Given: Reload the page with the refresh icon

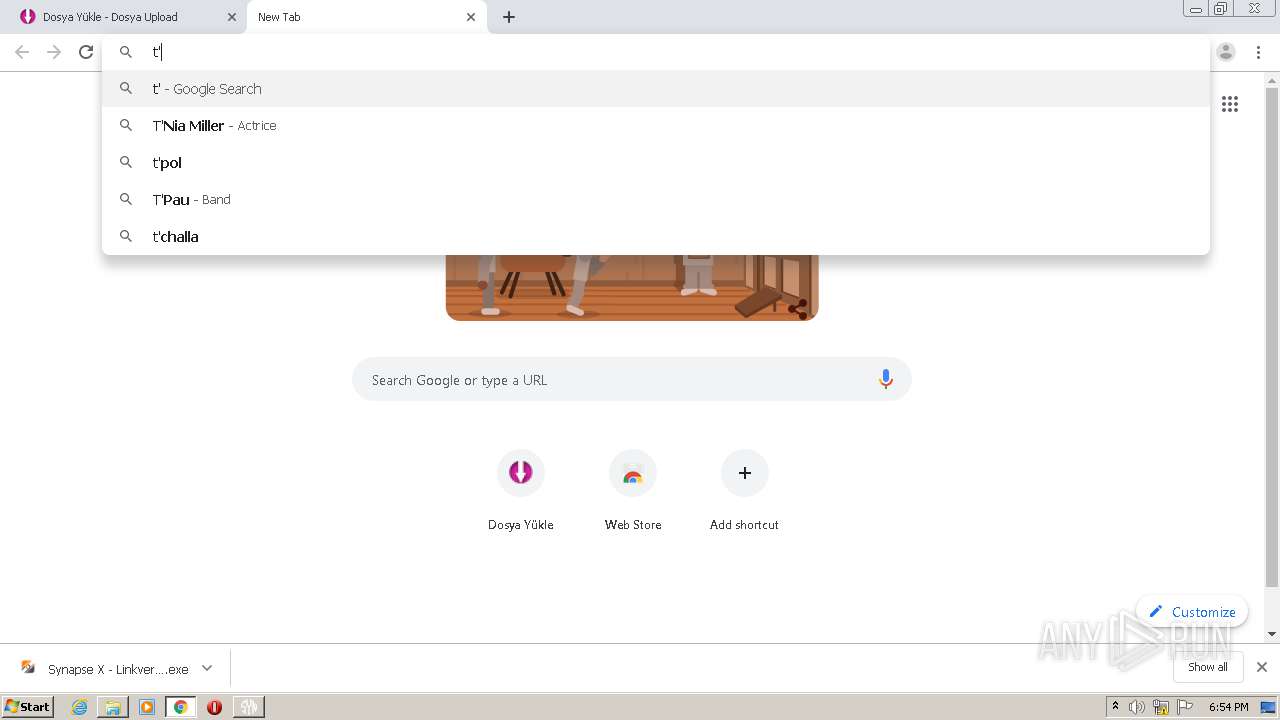Looking at the screenshot, I should pyautogui.click(x=86, y=52).
